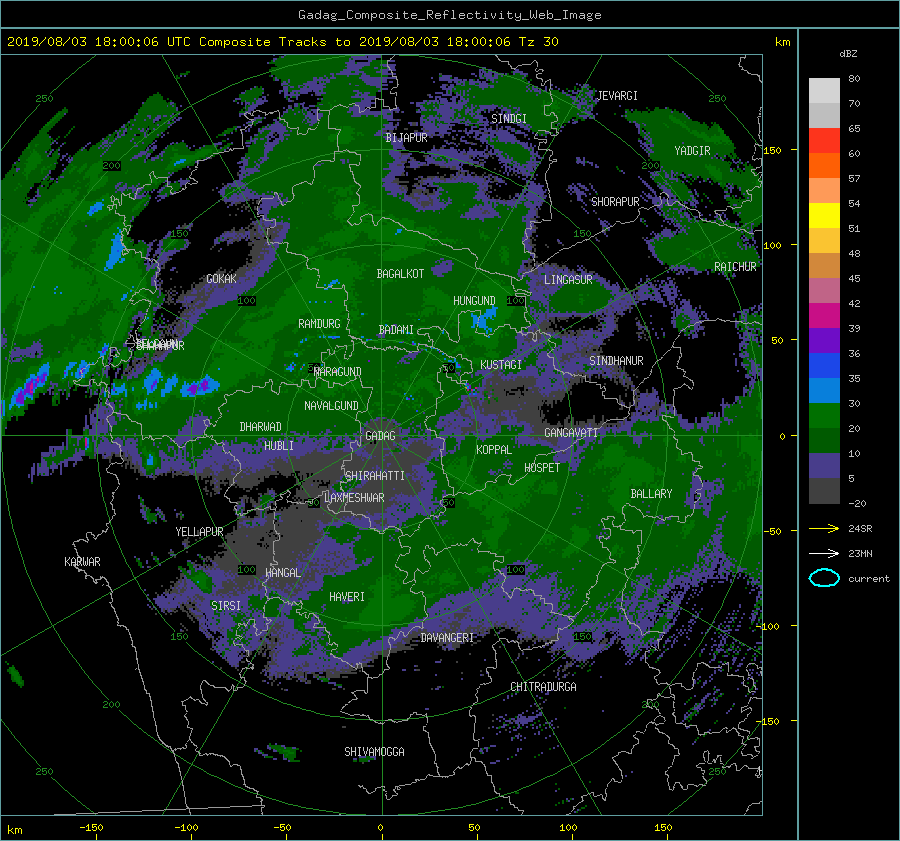The image size is (900, 841).
Task: Click the NARAGUND label
Action: [338, 372]
